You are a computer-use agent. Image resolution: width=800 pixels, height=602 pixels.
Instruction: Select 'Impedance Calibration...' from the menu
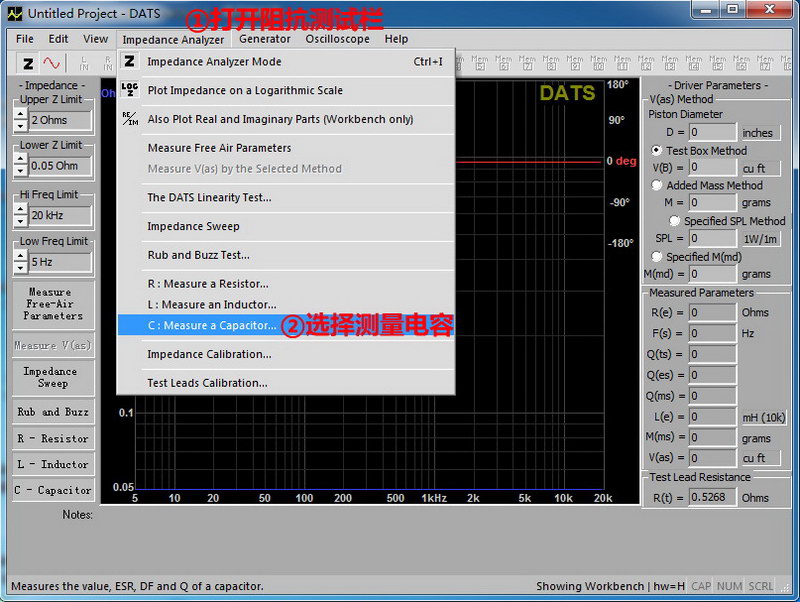click(209, 354)
